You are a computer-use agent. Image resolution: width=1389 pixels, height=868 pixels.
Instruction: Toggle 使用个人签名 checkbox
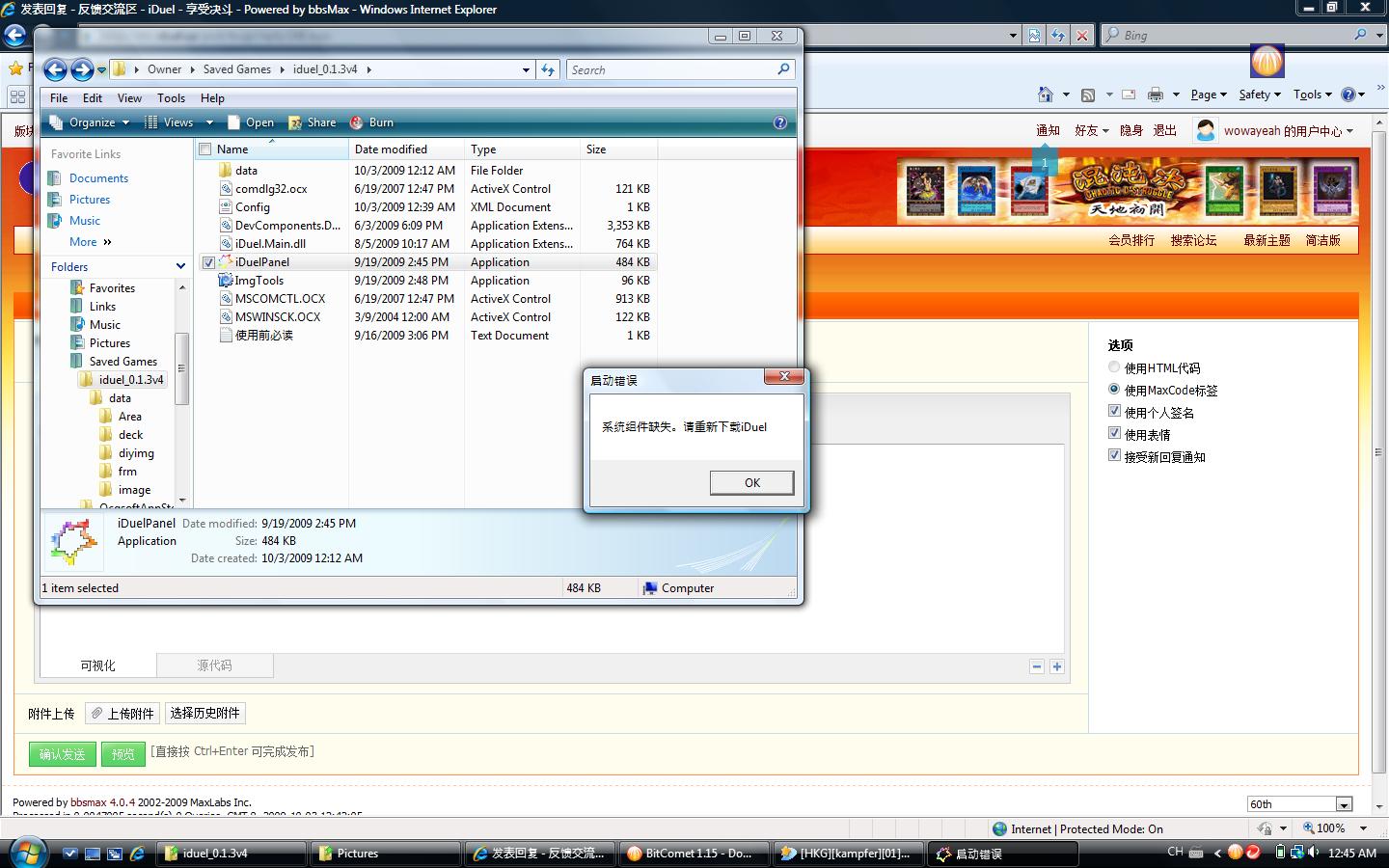[1114, 411]
